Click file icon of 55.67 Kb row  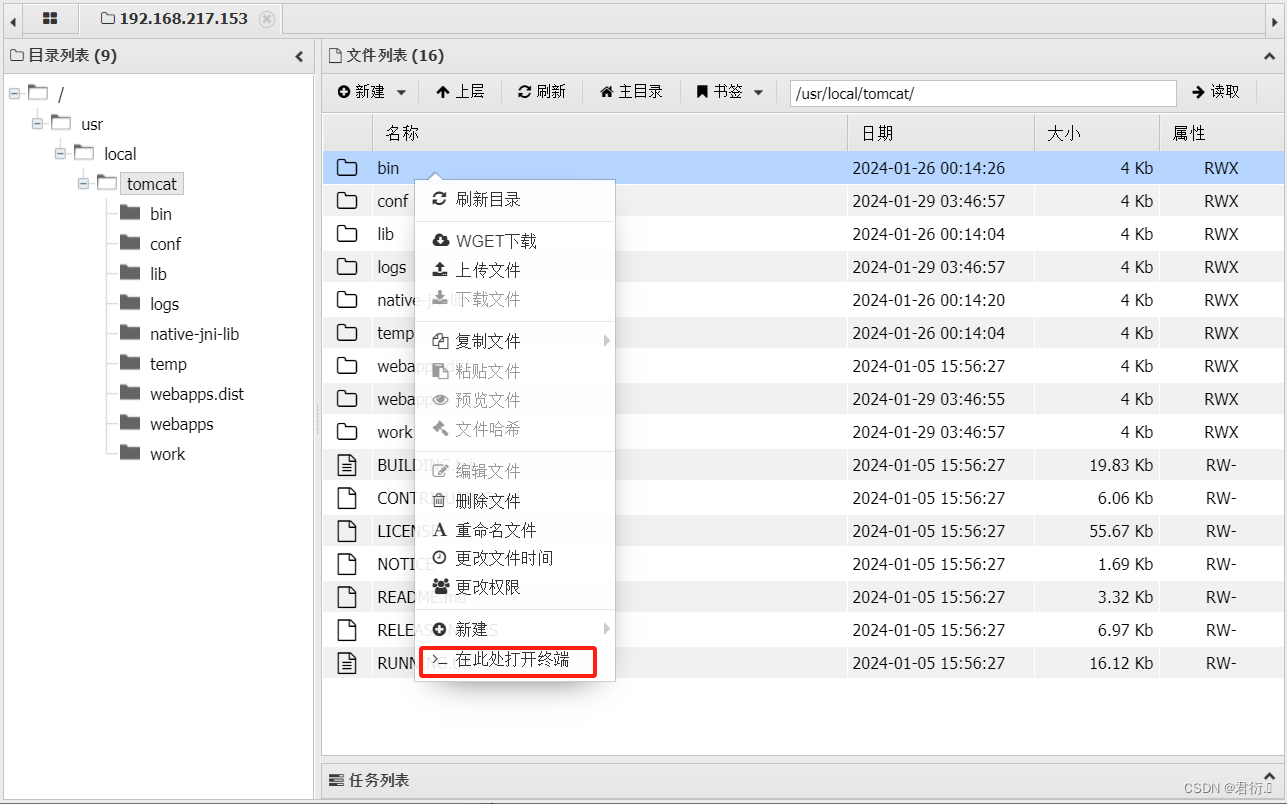(347, 531)
